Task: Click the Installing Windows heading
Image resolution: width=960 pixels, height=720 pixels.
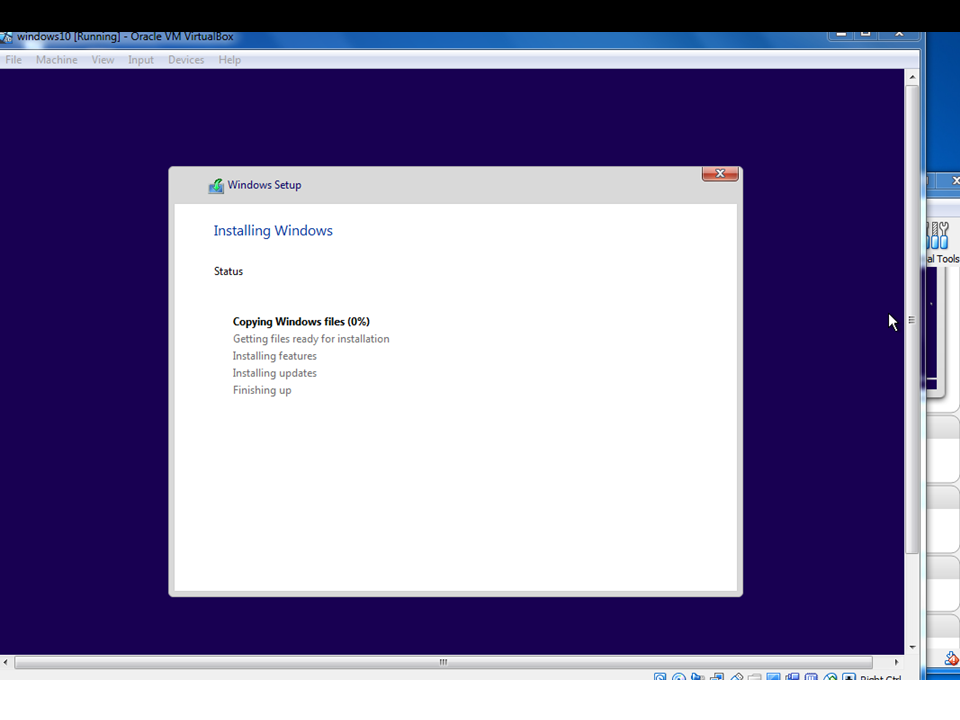Action: tap(273, 231)
